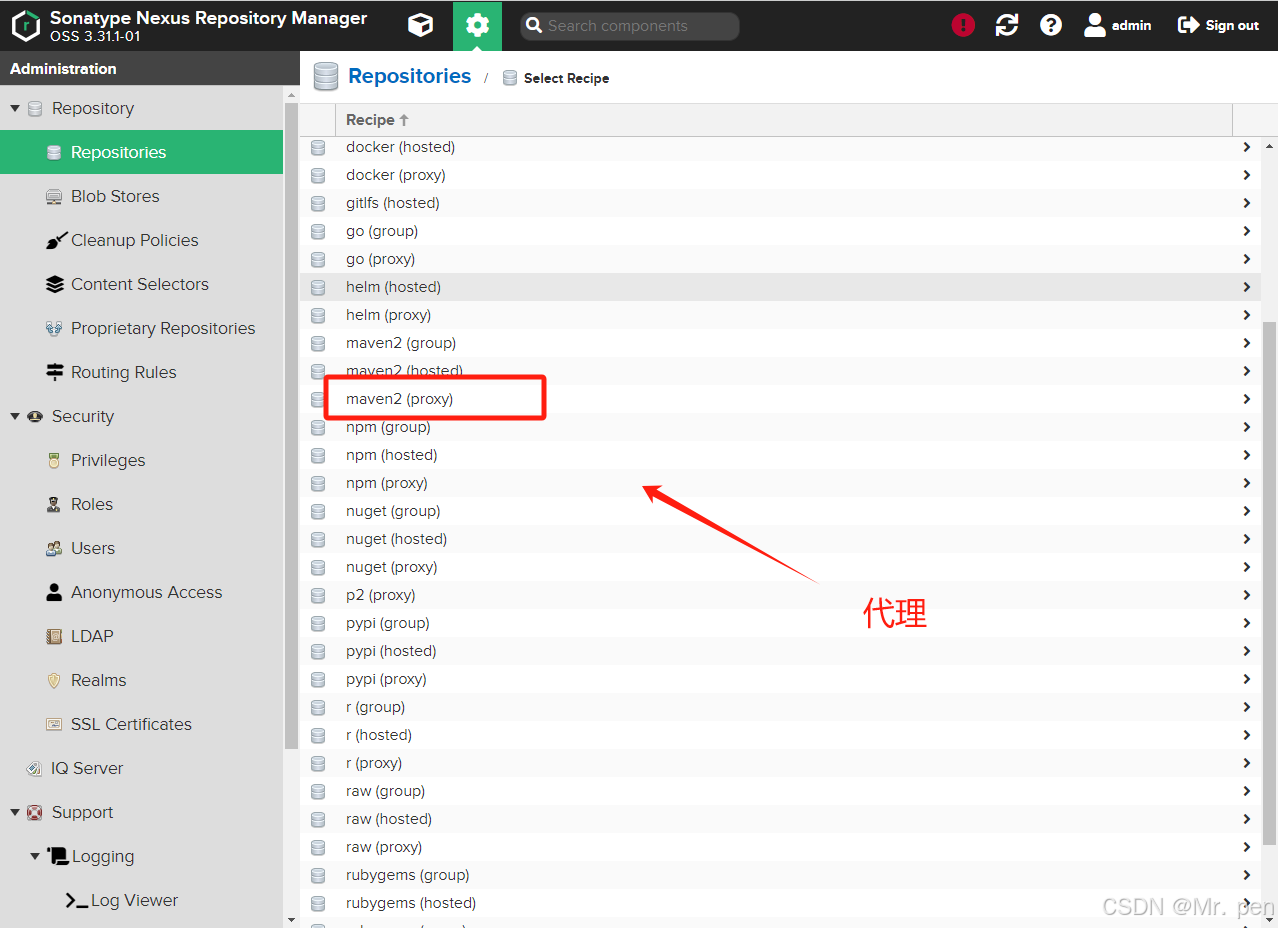Select the go (proxy) recipe
Image resolution: width=1278 pixels, height=928 pixels.
[781, 259]
